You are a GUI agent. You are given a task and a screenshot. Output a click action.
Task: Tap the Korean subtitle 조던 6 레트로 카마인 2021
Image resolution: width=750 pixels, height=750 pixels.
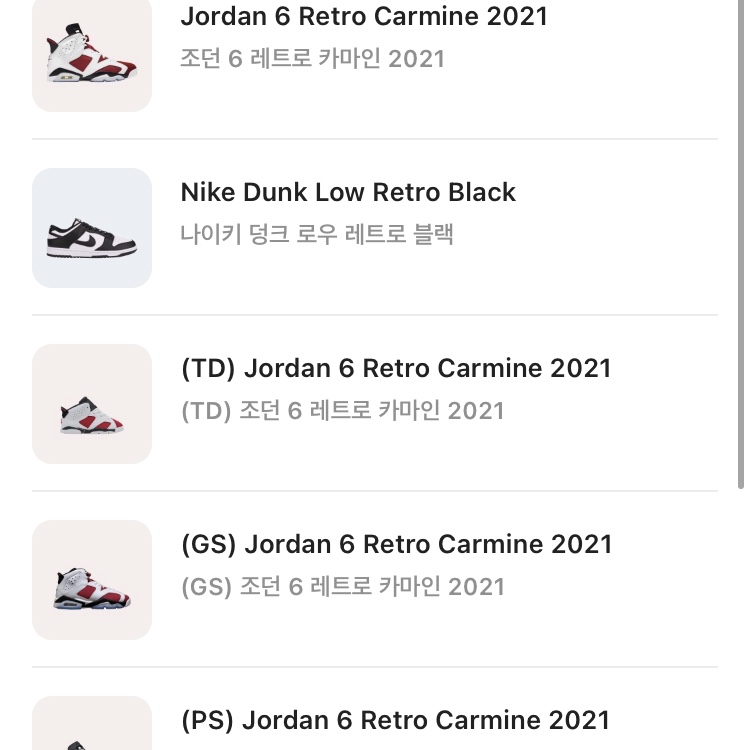[x=312, y=58]
